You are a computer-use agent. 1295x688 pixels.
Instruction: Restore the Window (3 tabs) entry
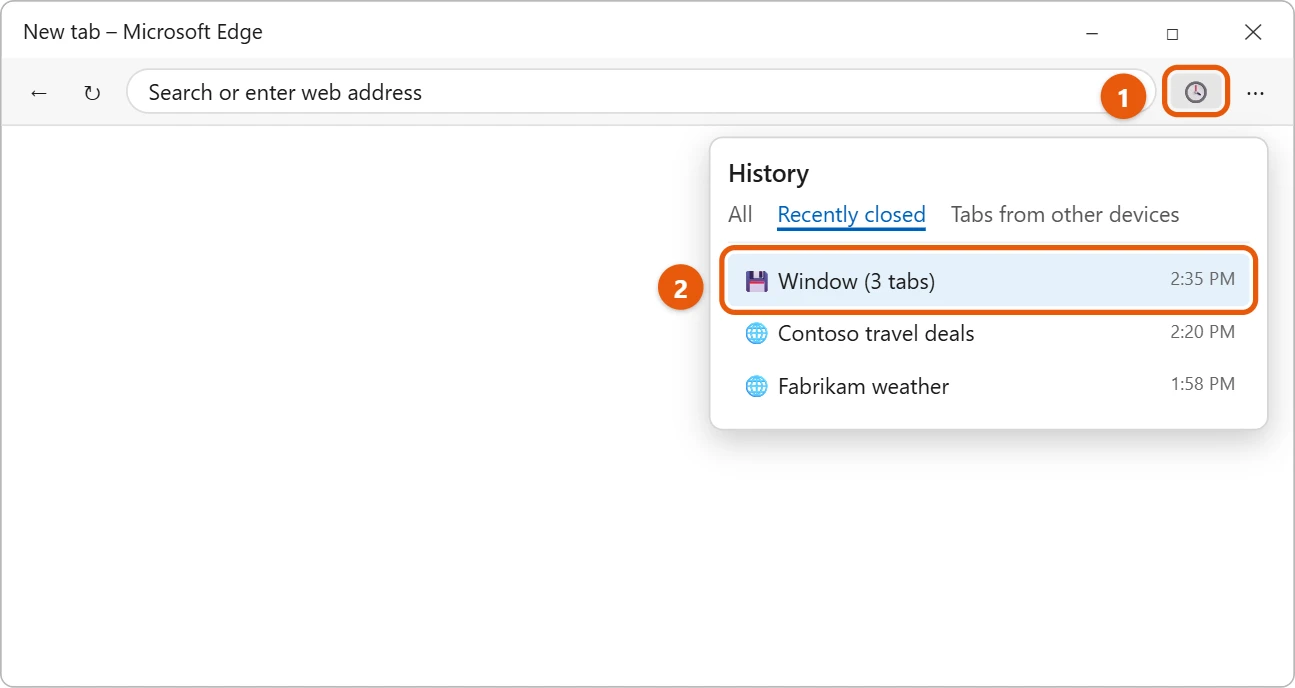tap(988, 281)
